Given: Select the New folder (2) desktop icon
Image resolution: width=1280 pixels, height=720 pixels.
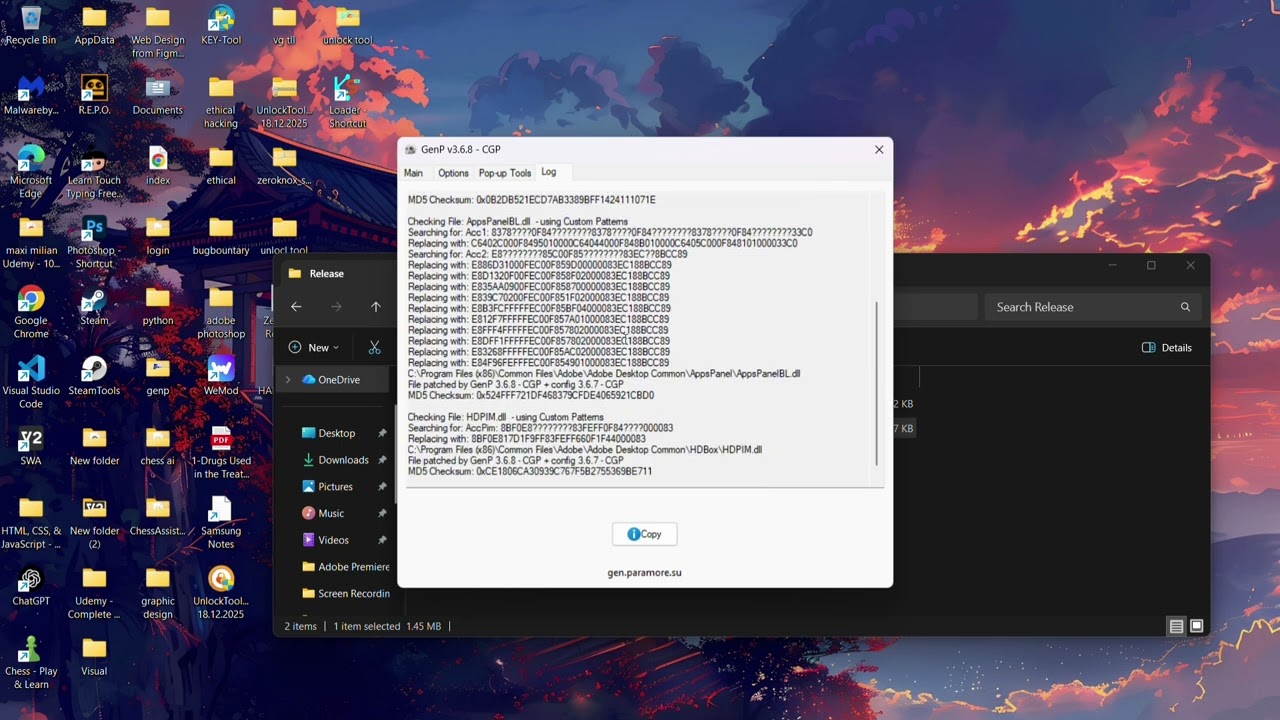Looking at the screenshot, I should 94,522.
